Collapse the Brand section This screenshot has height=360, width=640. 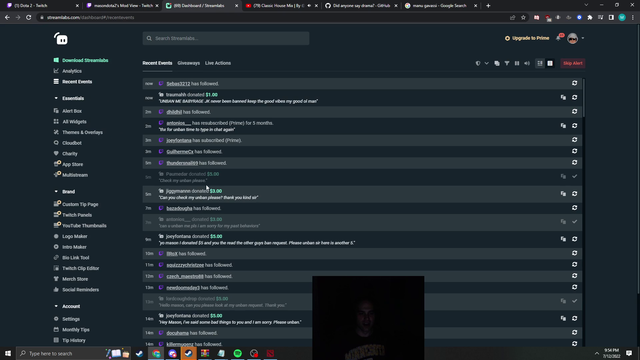[x=56, y=191]
